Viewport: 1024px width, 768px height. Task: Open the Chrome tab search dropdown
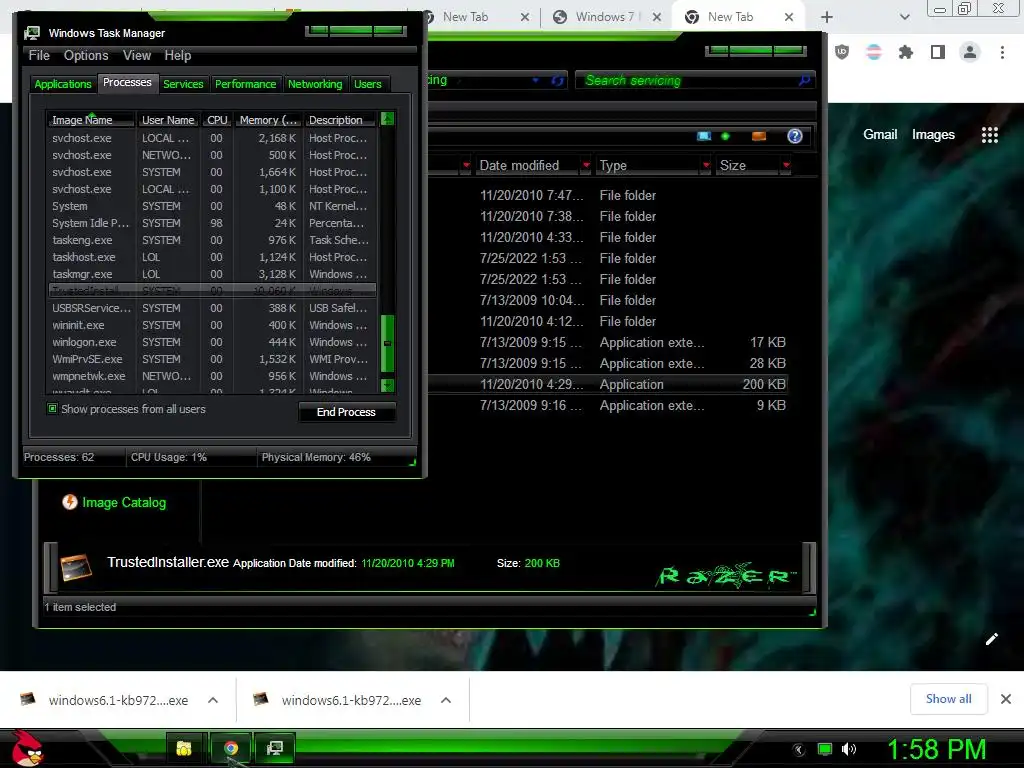(x=904, y=17)
